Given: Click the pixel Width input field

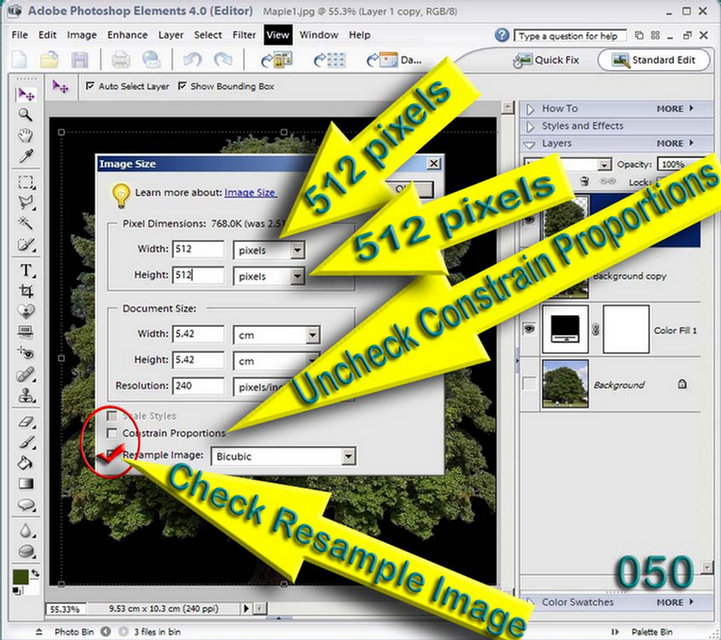Looking at the screenshot, I should click(198, 249).
